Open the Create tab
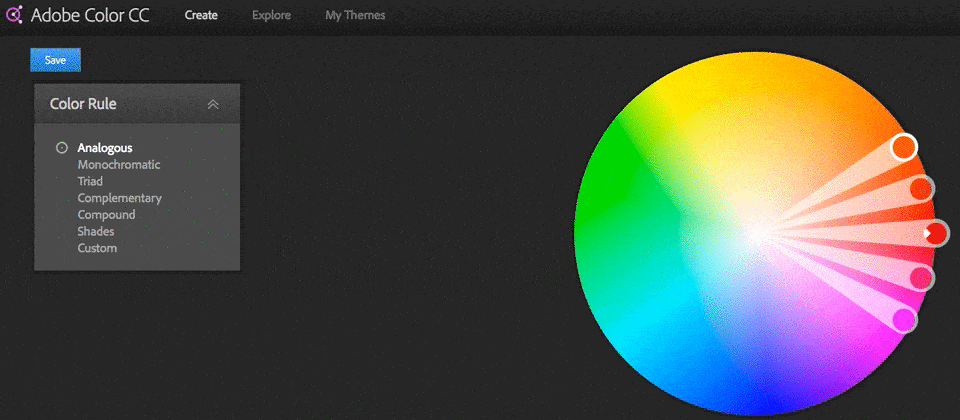 point(201,15)
